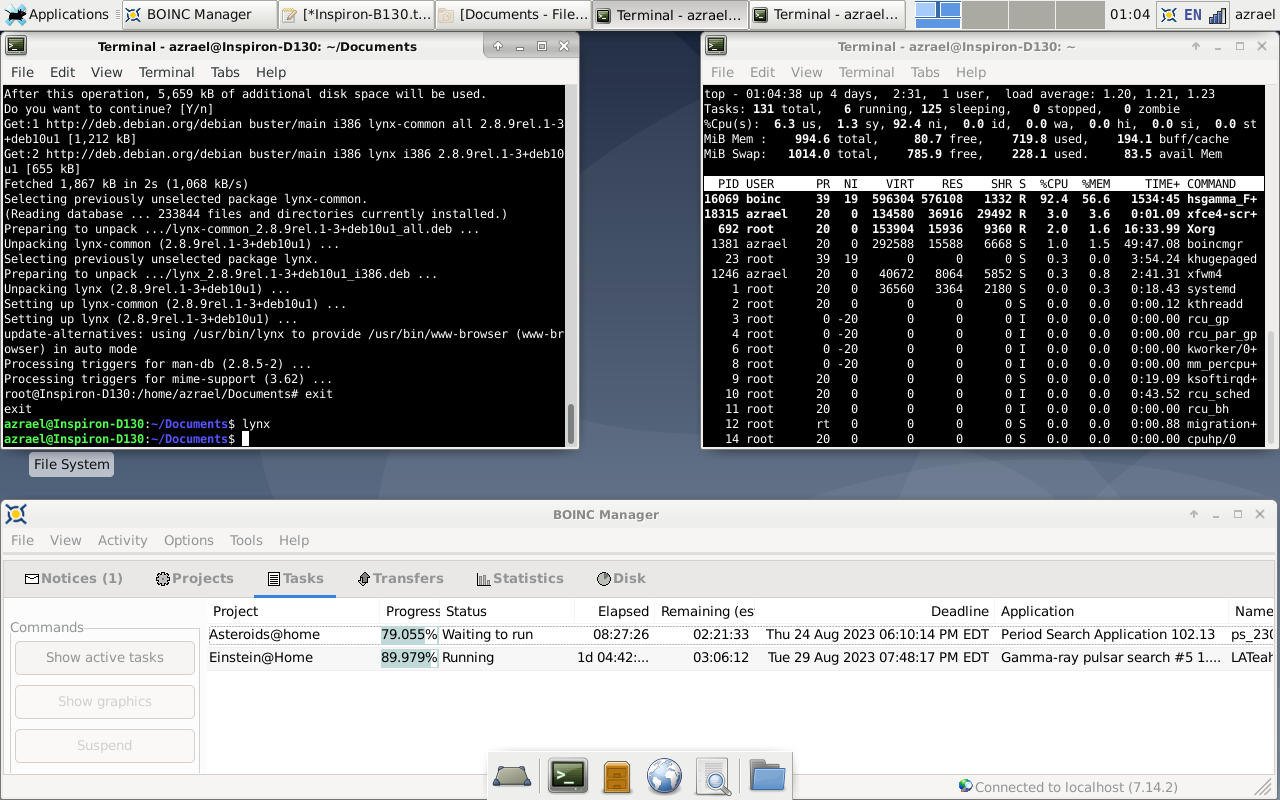The width and height of the screenshot is (1280, 800).
Task: Switch to Documents File Manager taskbar button
Action: pos(514,14)
